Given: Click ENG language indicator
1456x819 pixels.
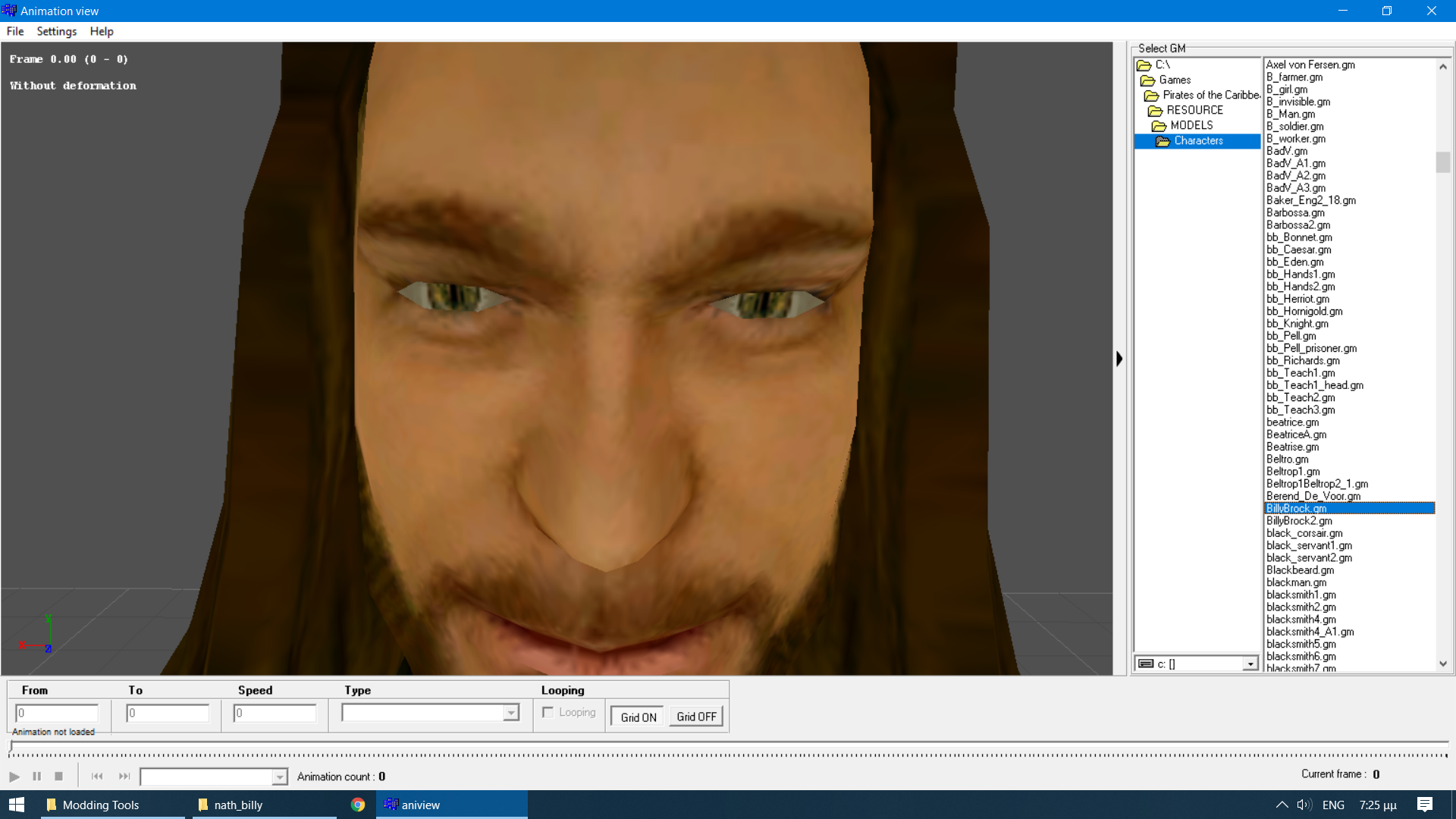Looking at the screenshot, I should coord(1333,805).
